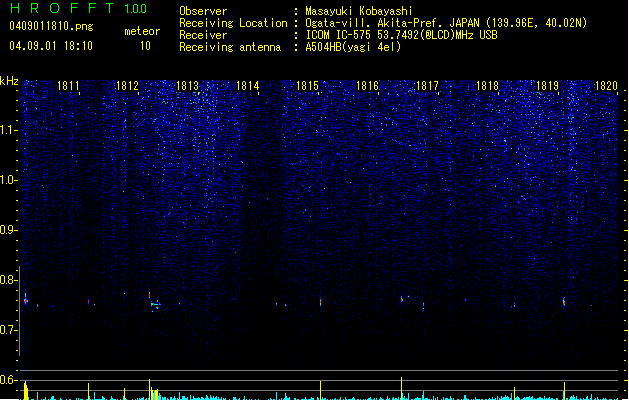
Task: Click the yellow power spike at 1815
Action: coord(321,390)
